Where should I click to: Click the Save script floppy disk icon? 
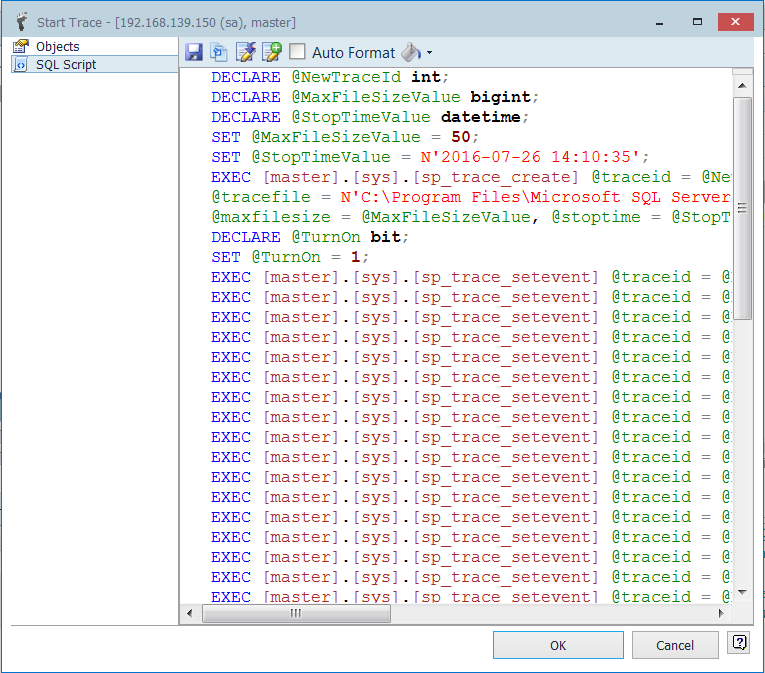[194, 52]
